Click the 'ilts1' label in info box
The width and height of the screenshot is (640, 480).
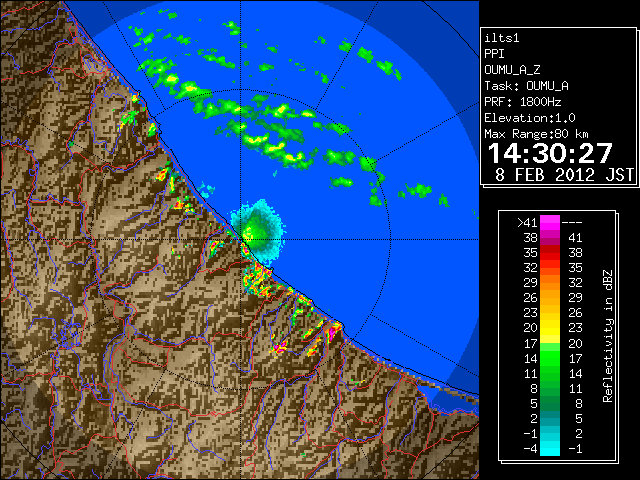[501, 38]
